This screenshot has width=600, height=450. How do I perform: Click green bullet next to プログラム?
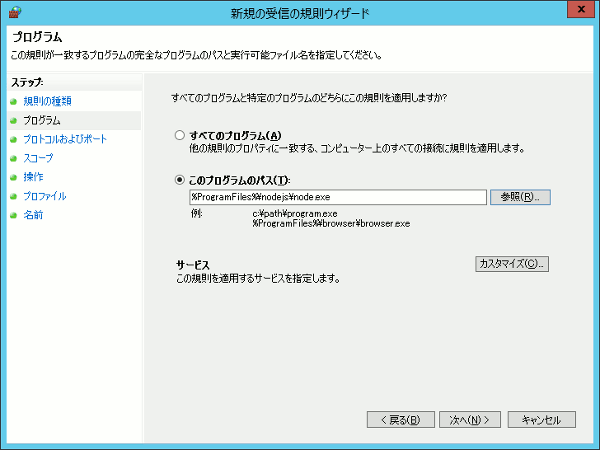point(14,121)
